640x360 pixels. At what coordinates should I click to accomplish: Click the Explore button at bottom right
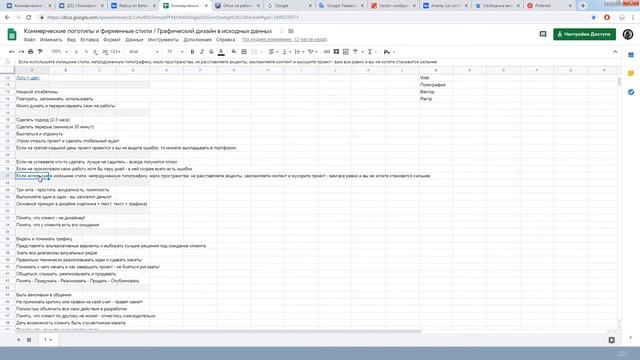coord(611,340)
